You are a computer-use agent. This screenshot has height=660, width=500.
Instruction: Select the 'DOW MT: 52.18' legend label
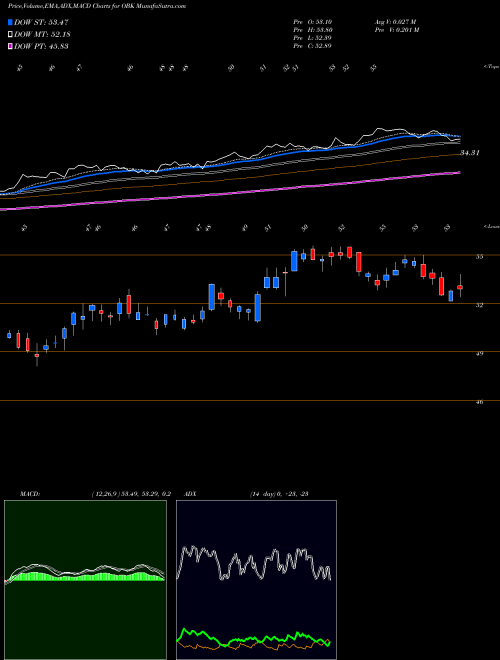(42, 34)
